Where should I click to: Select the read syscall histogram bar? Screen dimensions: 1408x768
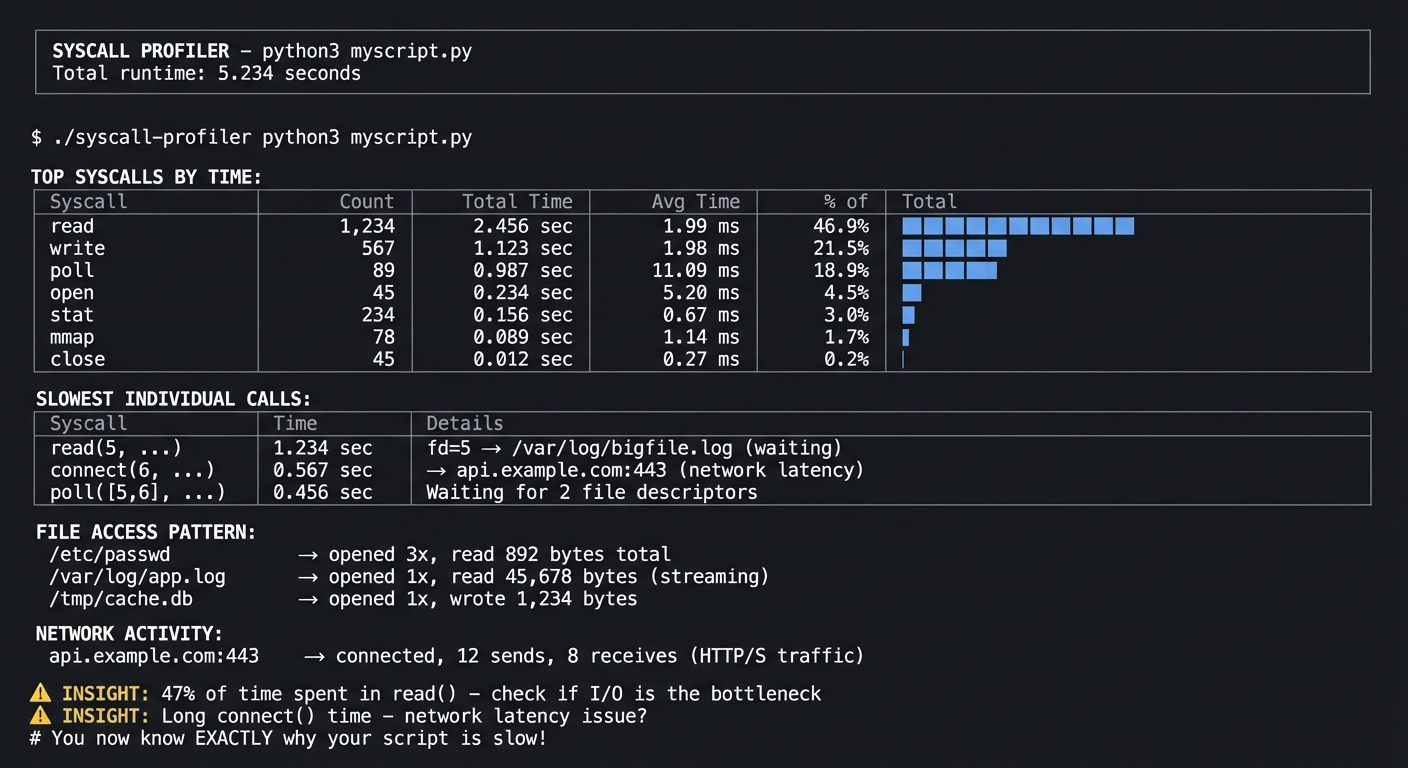(1018, 226)
